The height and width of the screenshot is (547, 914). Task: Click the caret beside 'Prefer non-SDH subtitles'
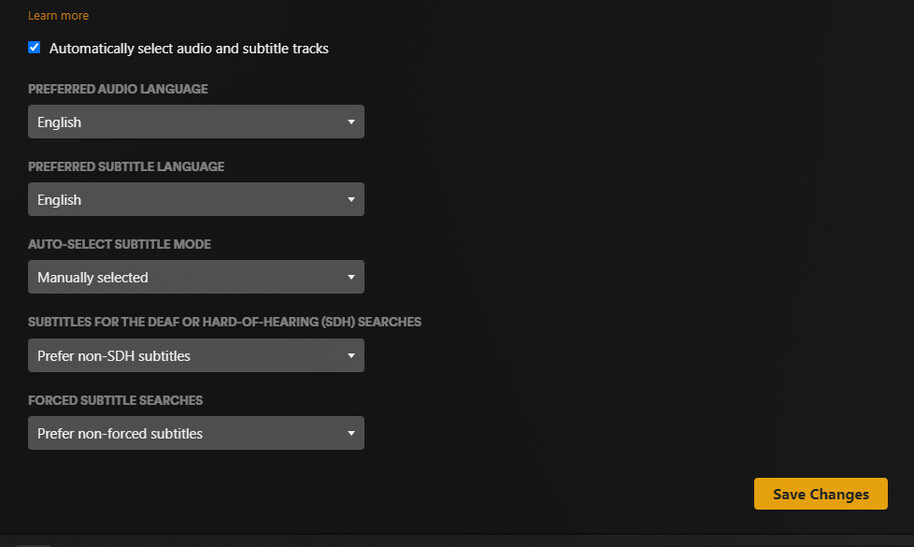351,355
